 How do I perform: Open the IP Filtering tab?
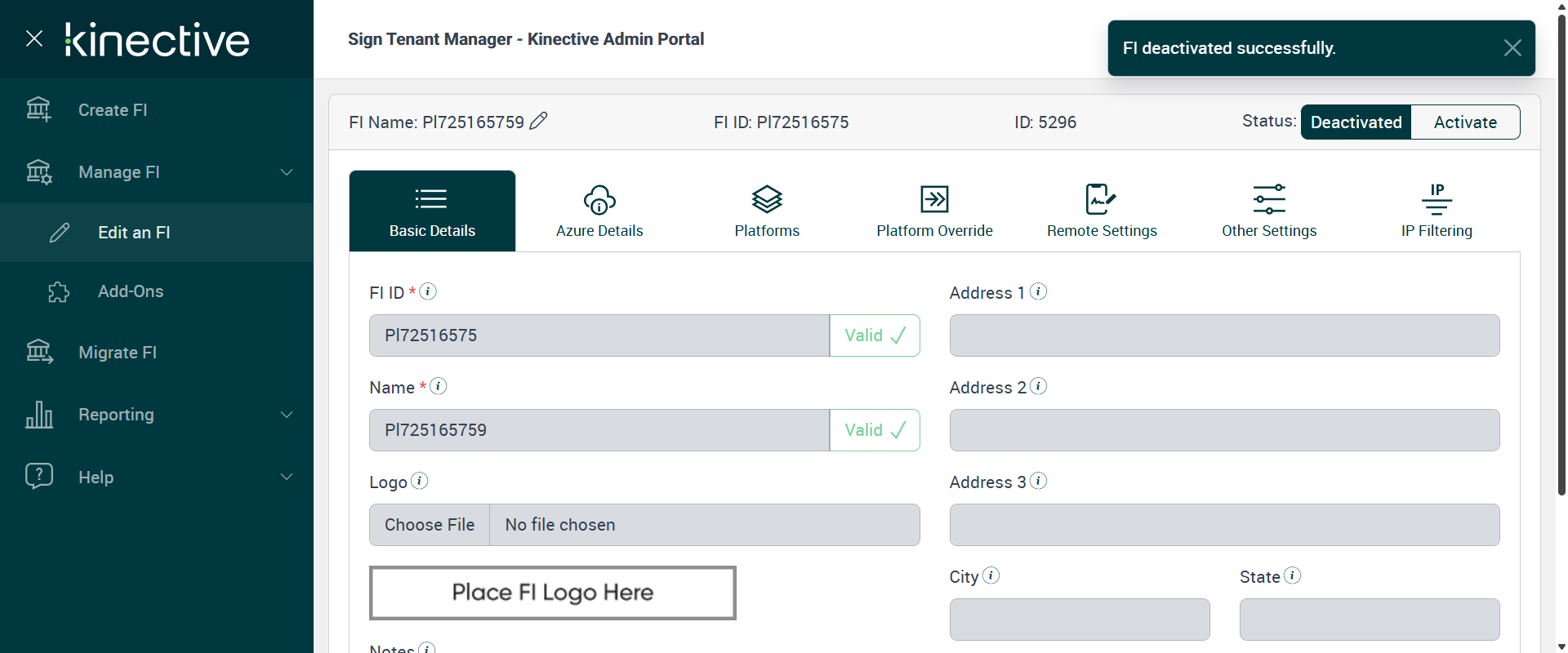point(1437,211)
